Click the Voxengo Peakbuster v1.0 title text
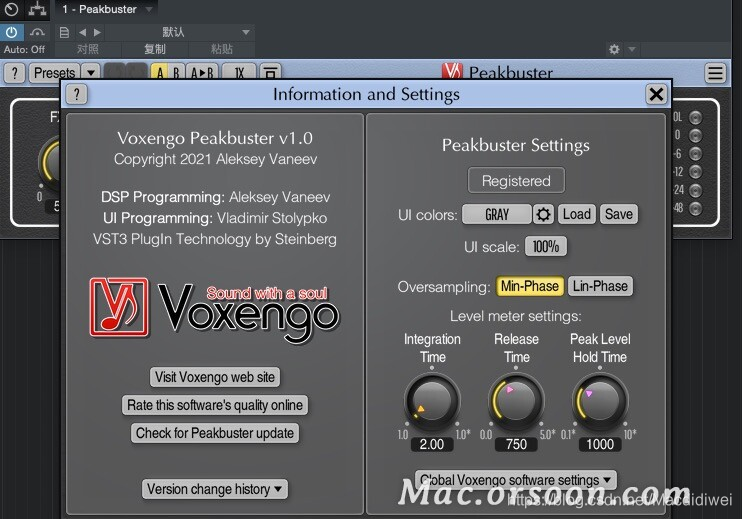The height and width of the screenshot is (519, 742). point(215,138)
